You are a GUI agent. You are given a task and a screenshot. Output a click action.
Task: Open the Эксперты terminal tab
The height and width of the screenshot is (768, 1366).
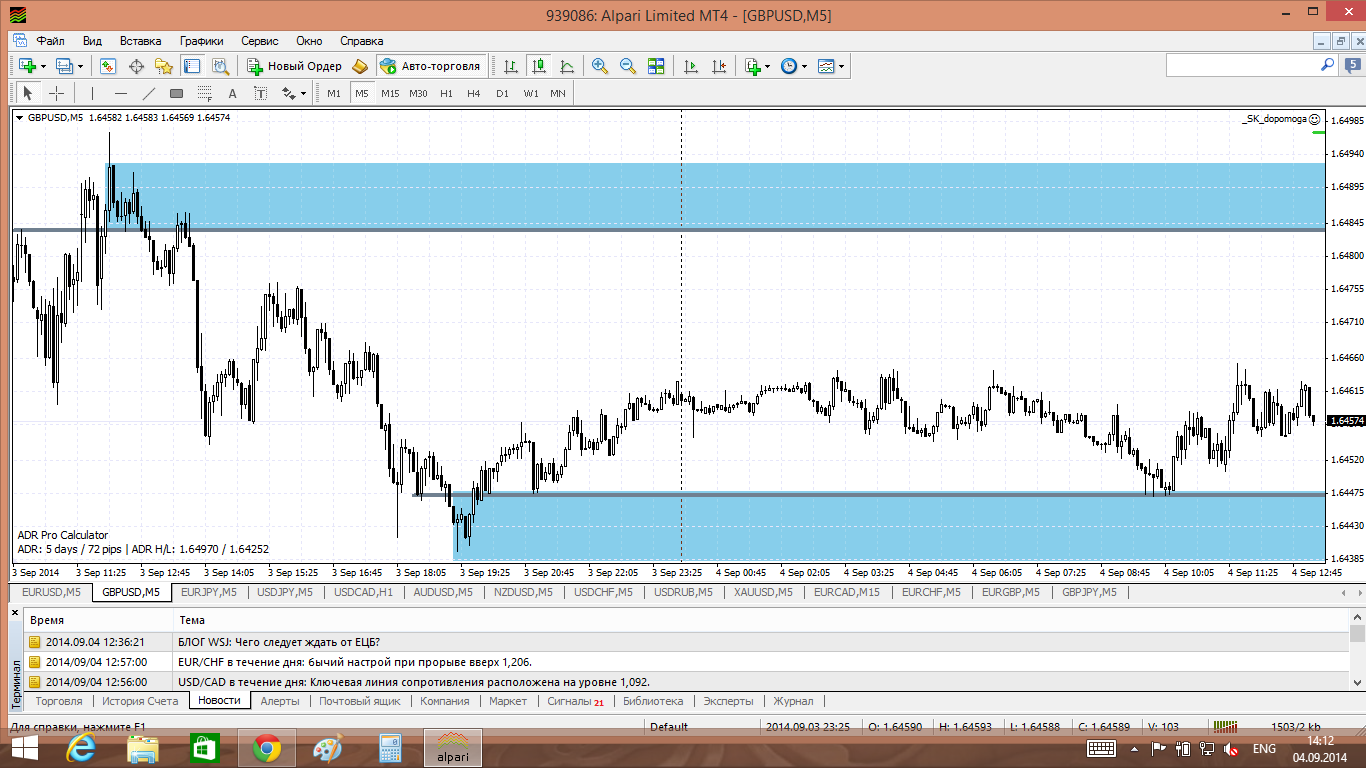728,701
